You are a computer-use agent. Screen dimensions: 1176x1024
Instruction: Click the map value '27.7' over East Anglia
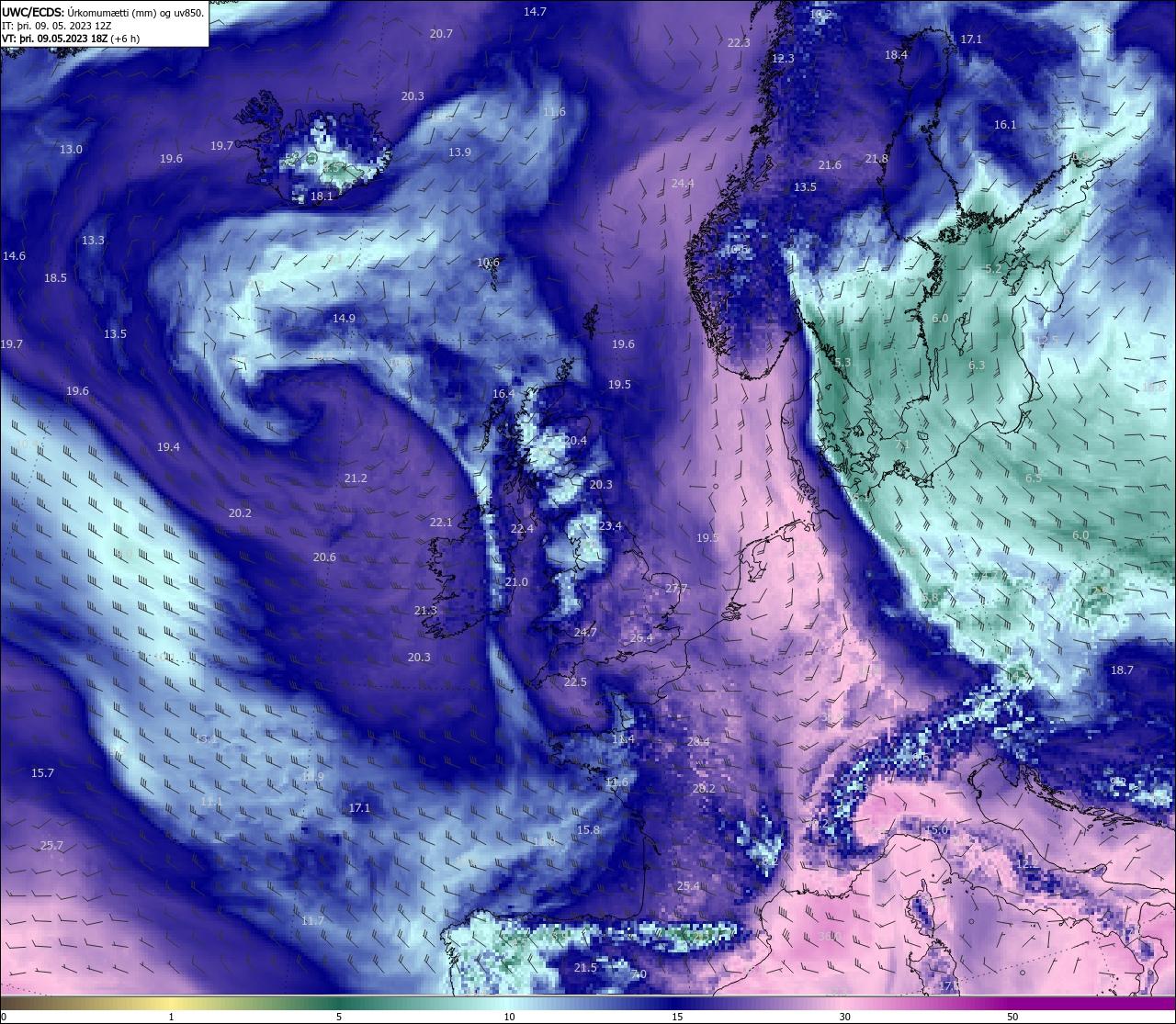(676, 589)
